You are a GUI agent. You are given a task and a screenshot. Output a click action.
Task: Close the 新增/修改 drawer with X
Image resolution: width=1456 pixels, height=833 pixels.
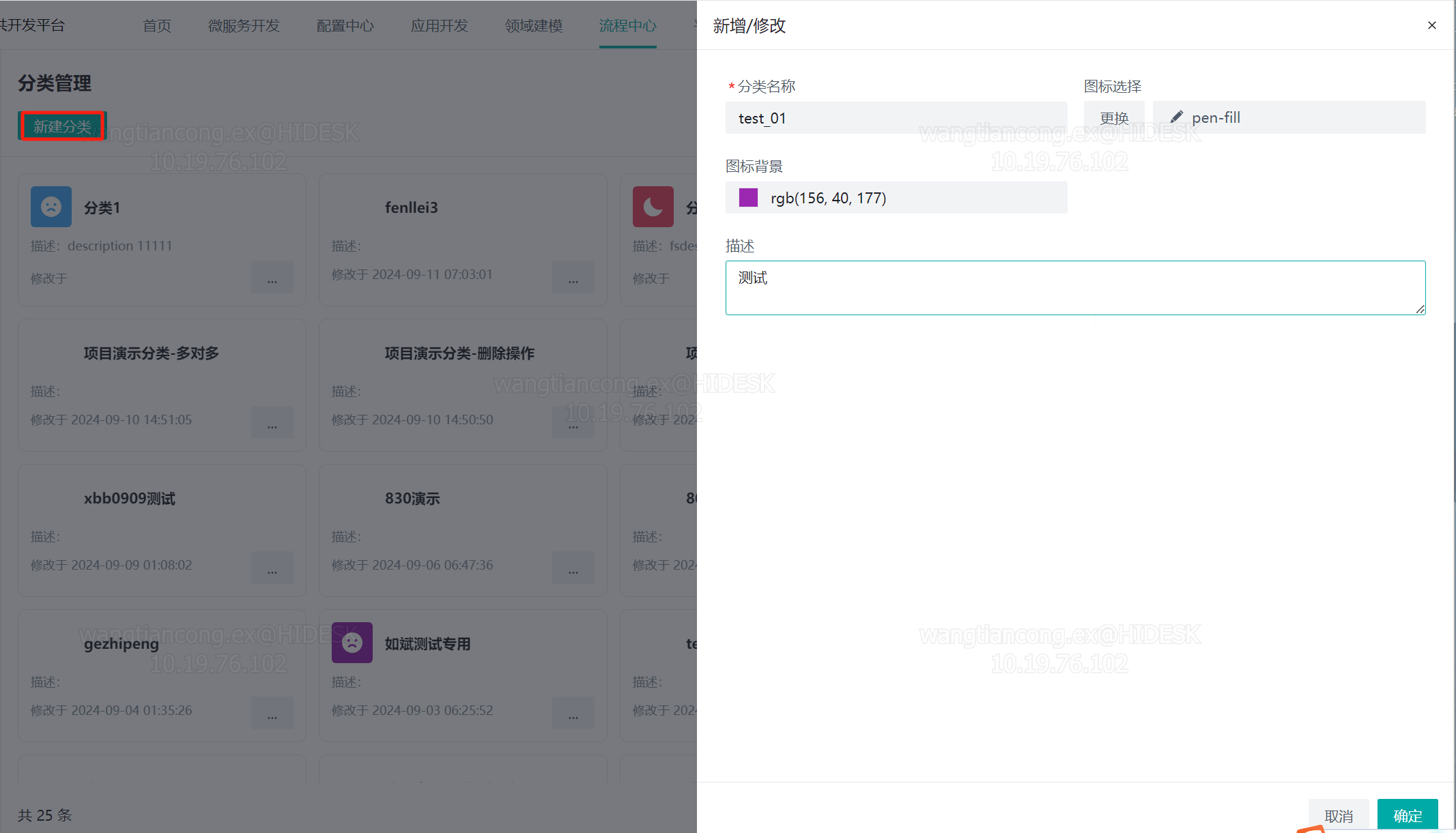1431,25
